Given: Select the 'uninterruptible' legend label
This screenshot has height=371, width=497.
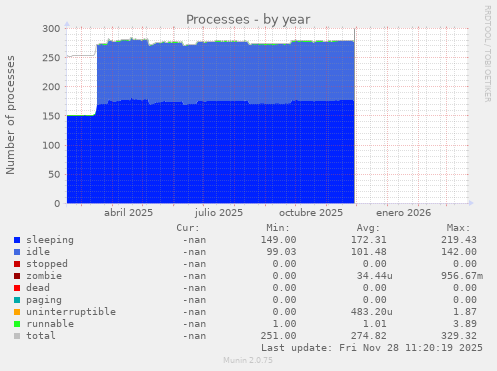Looking at the screenshot, I should pyautogui.click(x=71, y=312).
